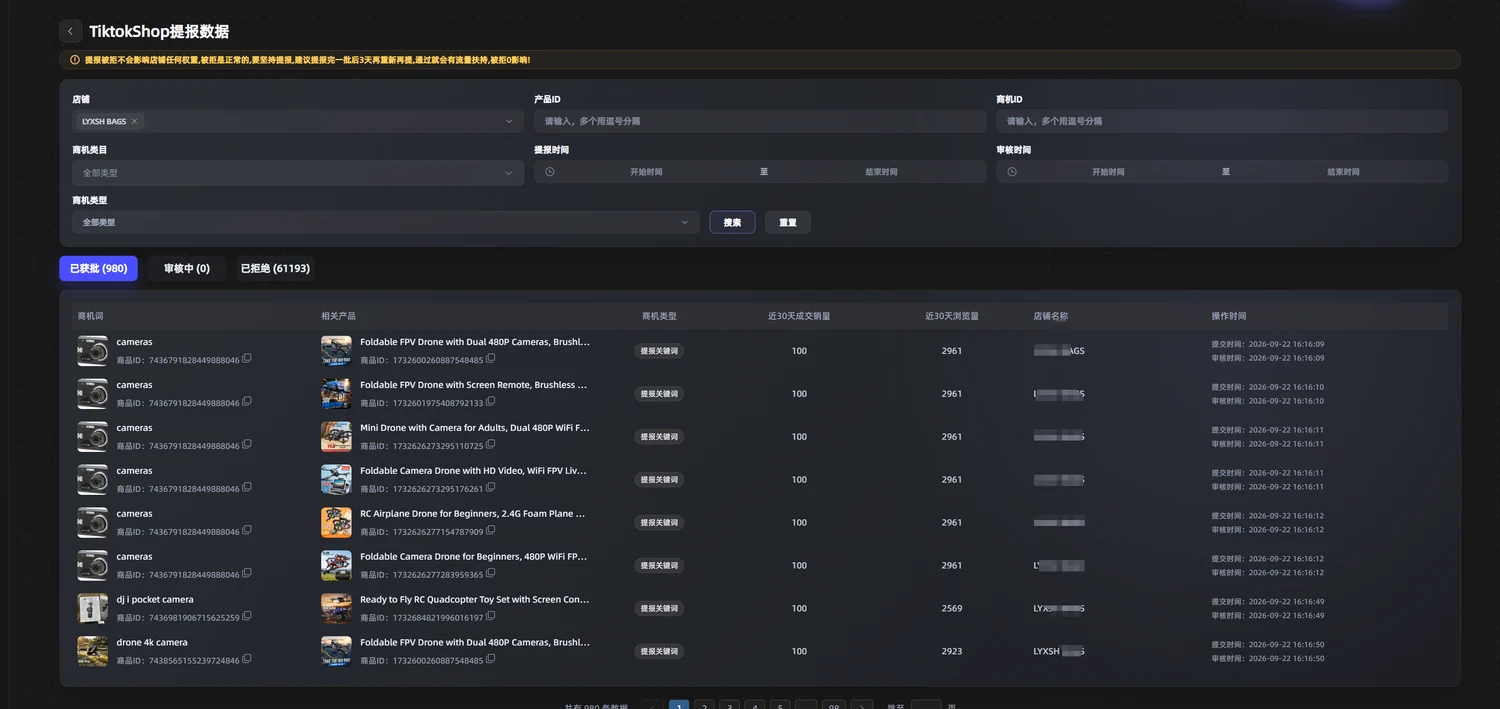
Task: Open the dj i pocket camera thumbnail
Action: pyautogui.click(x=93, y=608)
